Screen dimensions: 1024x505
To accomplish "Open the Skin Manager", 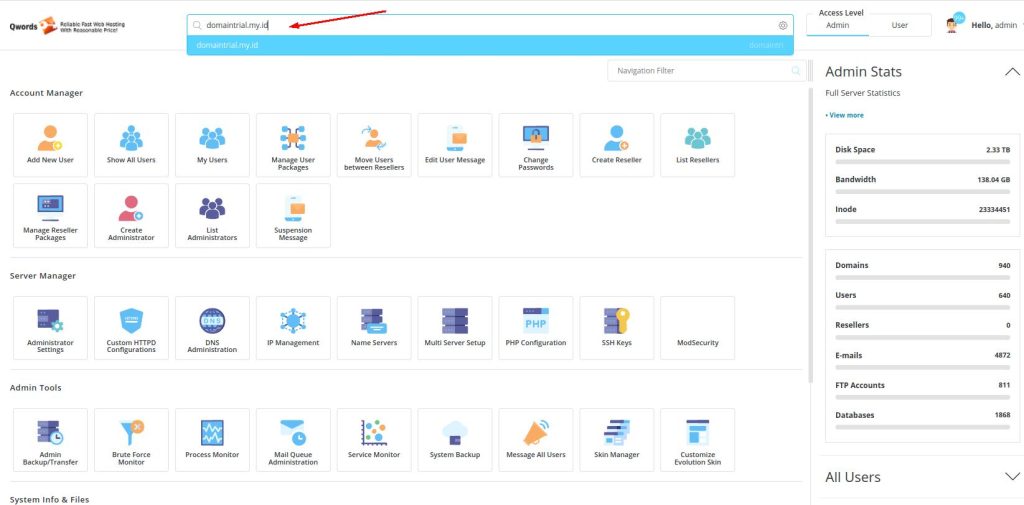I will [x=617, y=440].
